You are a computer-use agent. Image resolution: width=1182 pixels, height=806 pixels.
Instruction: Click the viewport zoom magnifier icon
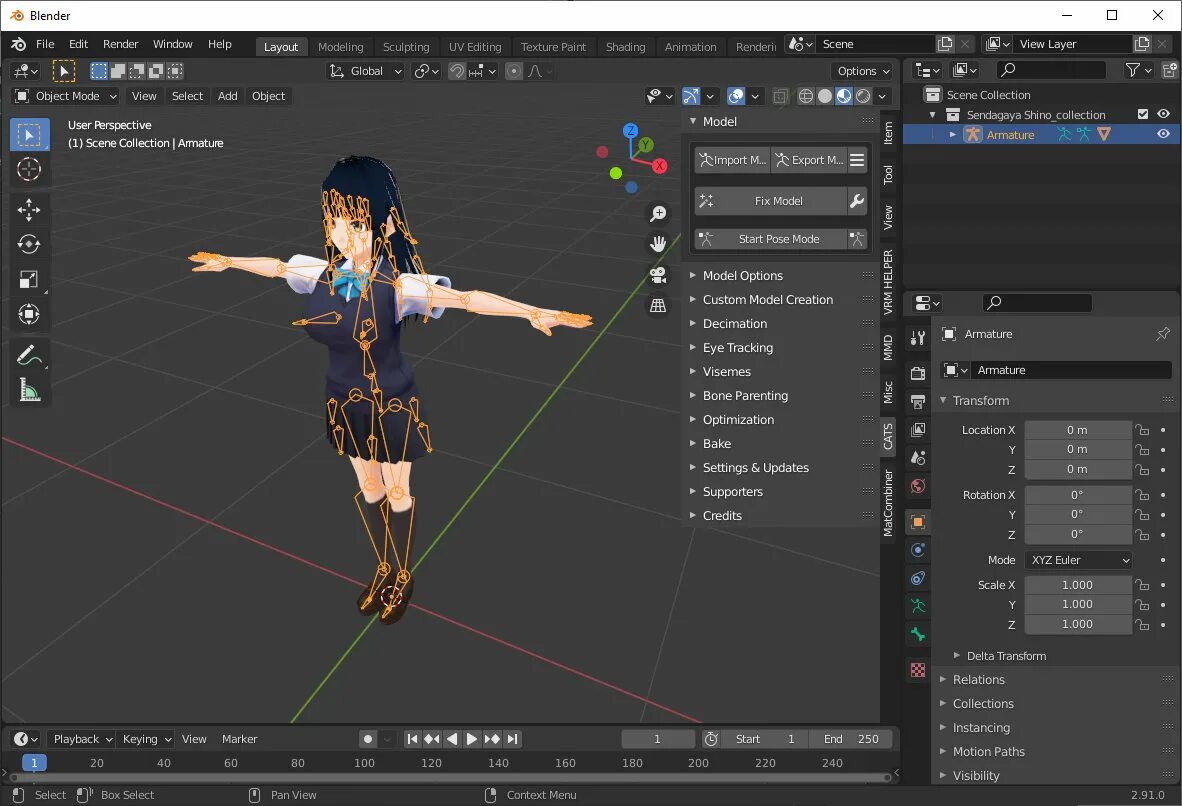click(x=658, y=214)
